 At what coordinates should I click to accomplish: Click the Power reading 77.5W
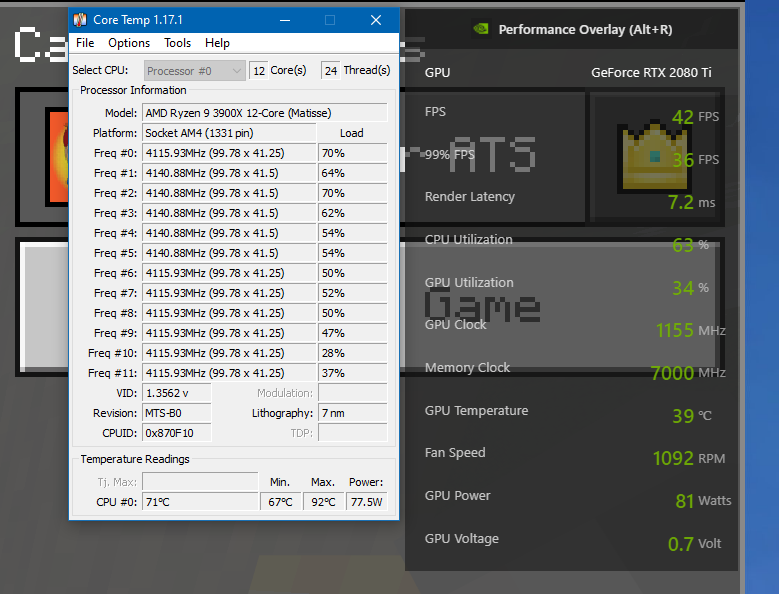tap(367, 501)
